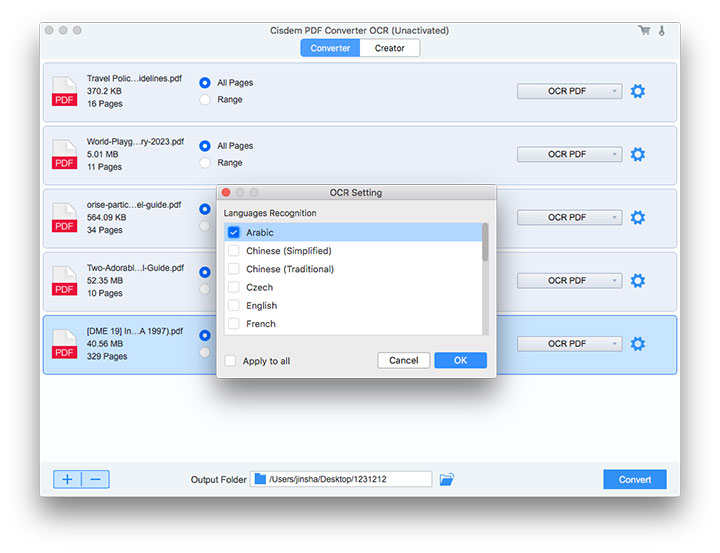The height and width of the screenshot is (553, 720).
Task: Open settings gear for World-Playground PDF
Action: click(637, 154)
